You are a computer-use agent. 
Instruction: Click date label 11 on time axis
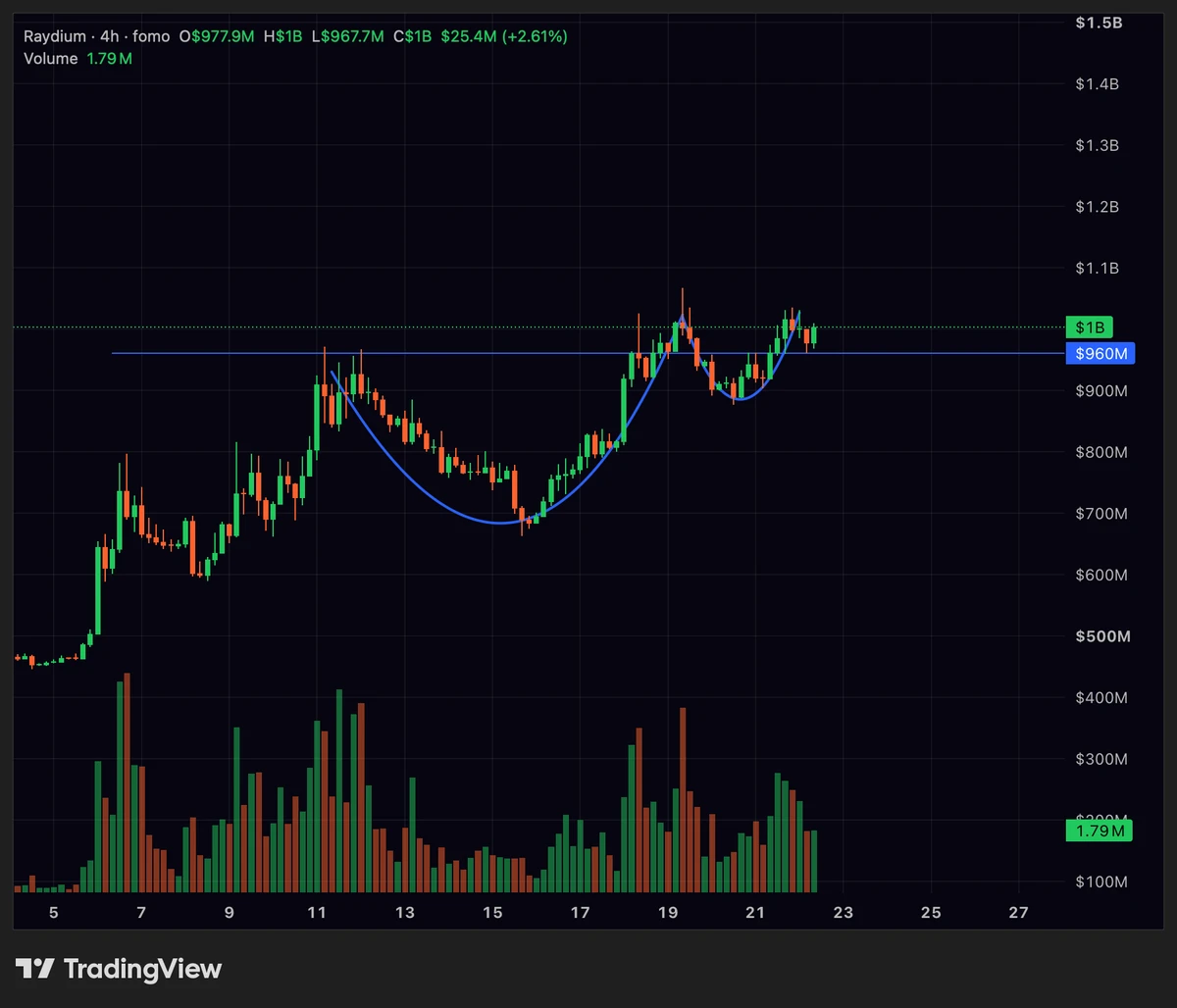[x=317, y=913]
